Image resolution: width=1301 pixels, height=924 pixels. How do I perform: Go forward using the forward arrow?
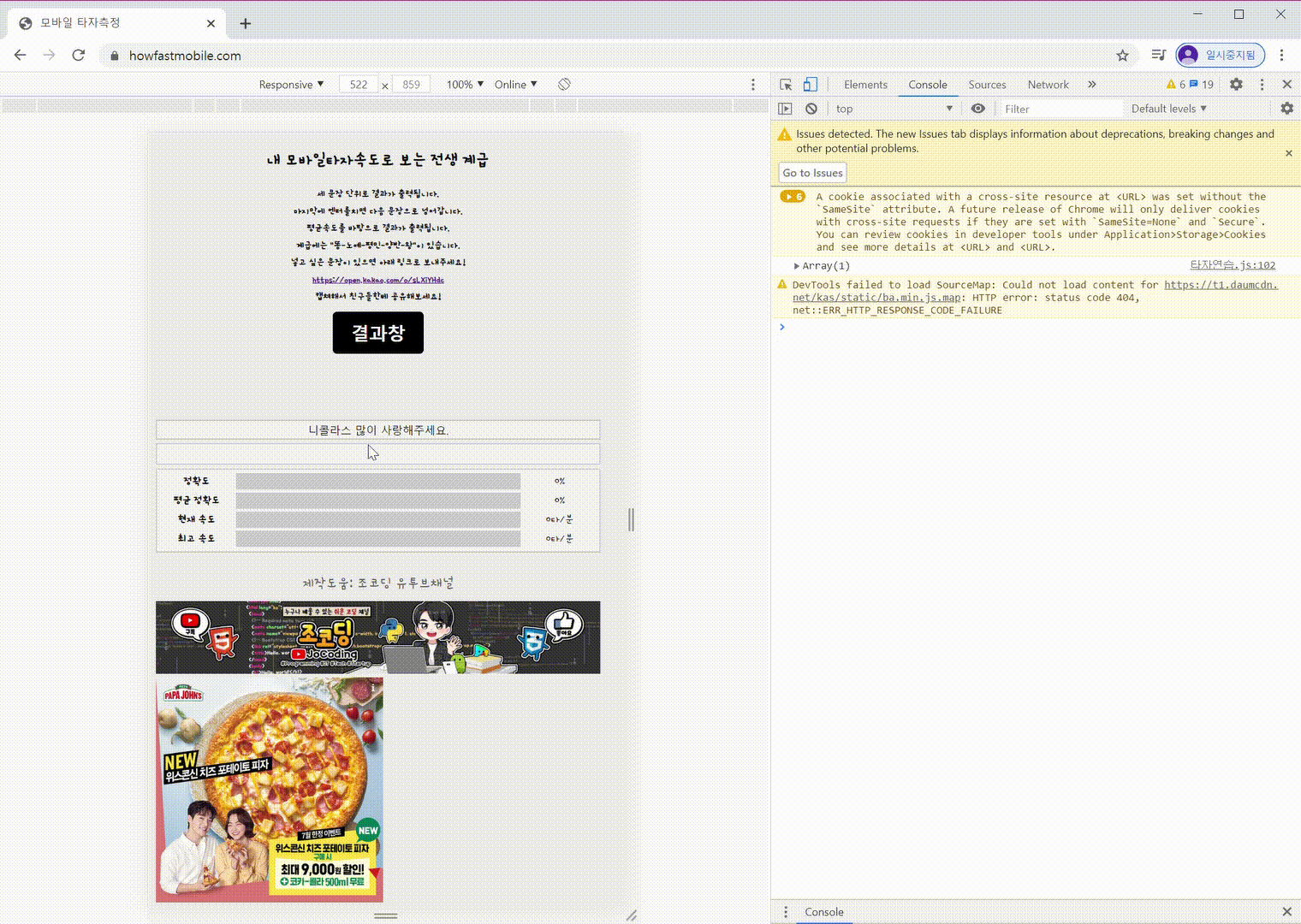click(x=50, y=55)
